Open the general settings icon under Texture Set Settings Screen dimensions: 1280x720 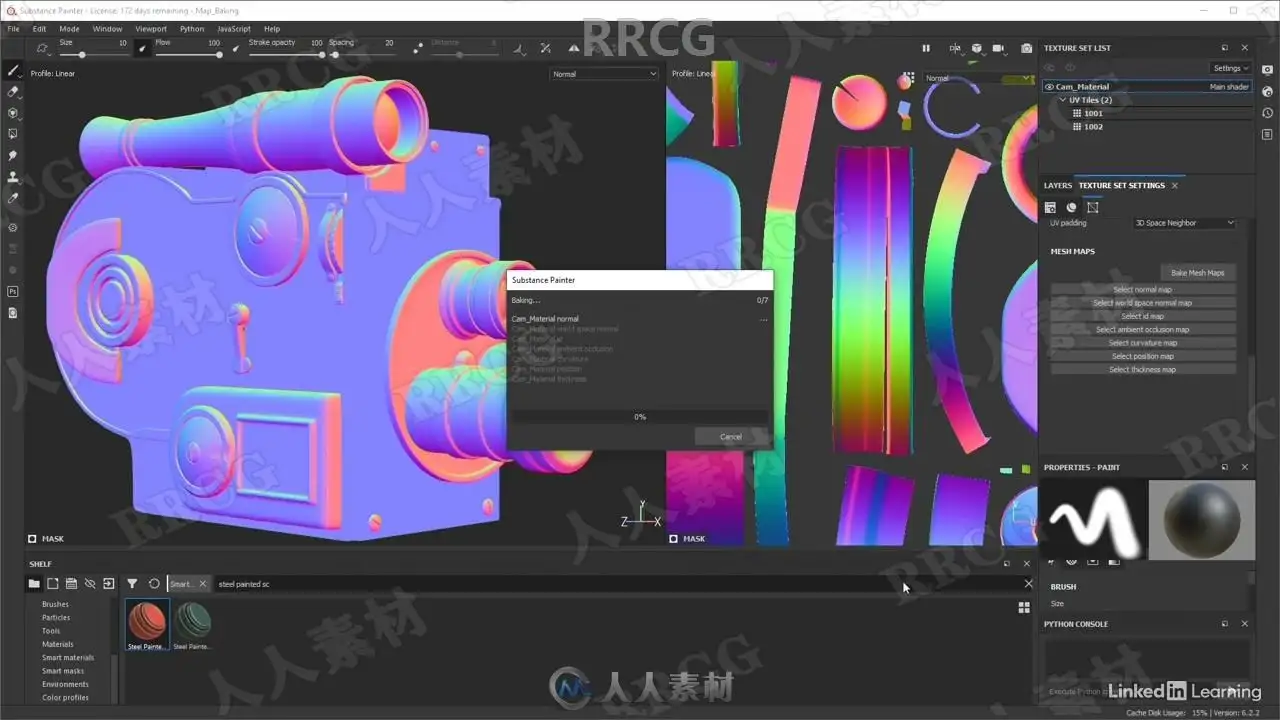pos(1050,207)
